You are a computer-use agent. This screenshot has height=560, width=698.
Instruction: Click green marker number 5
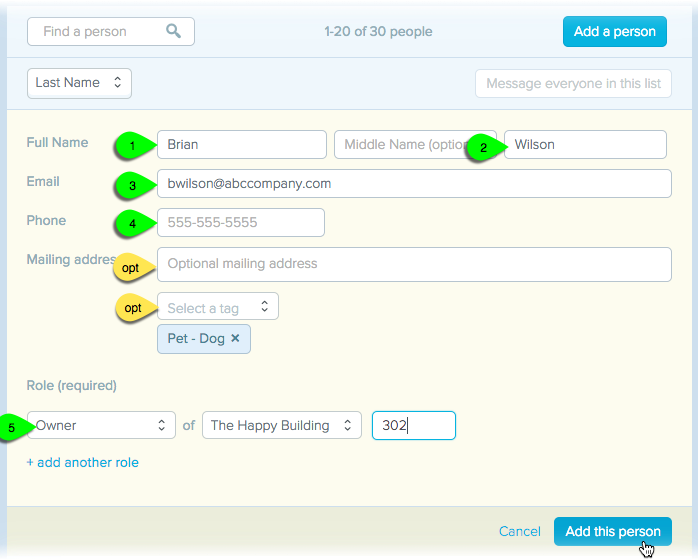[x=14, y=426]
